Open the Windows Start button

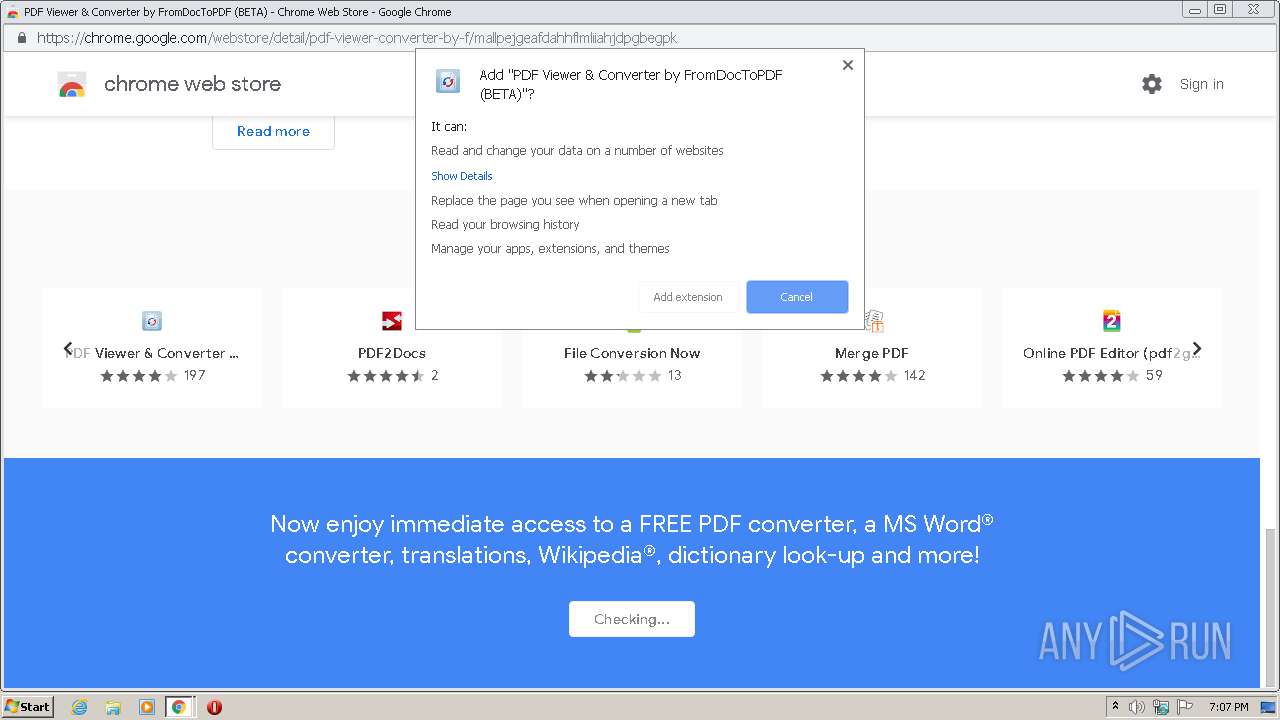tap(28, 707)
